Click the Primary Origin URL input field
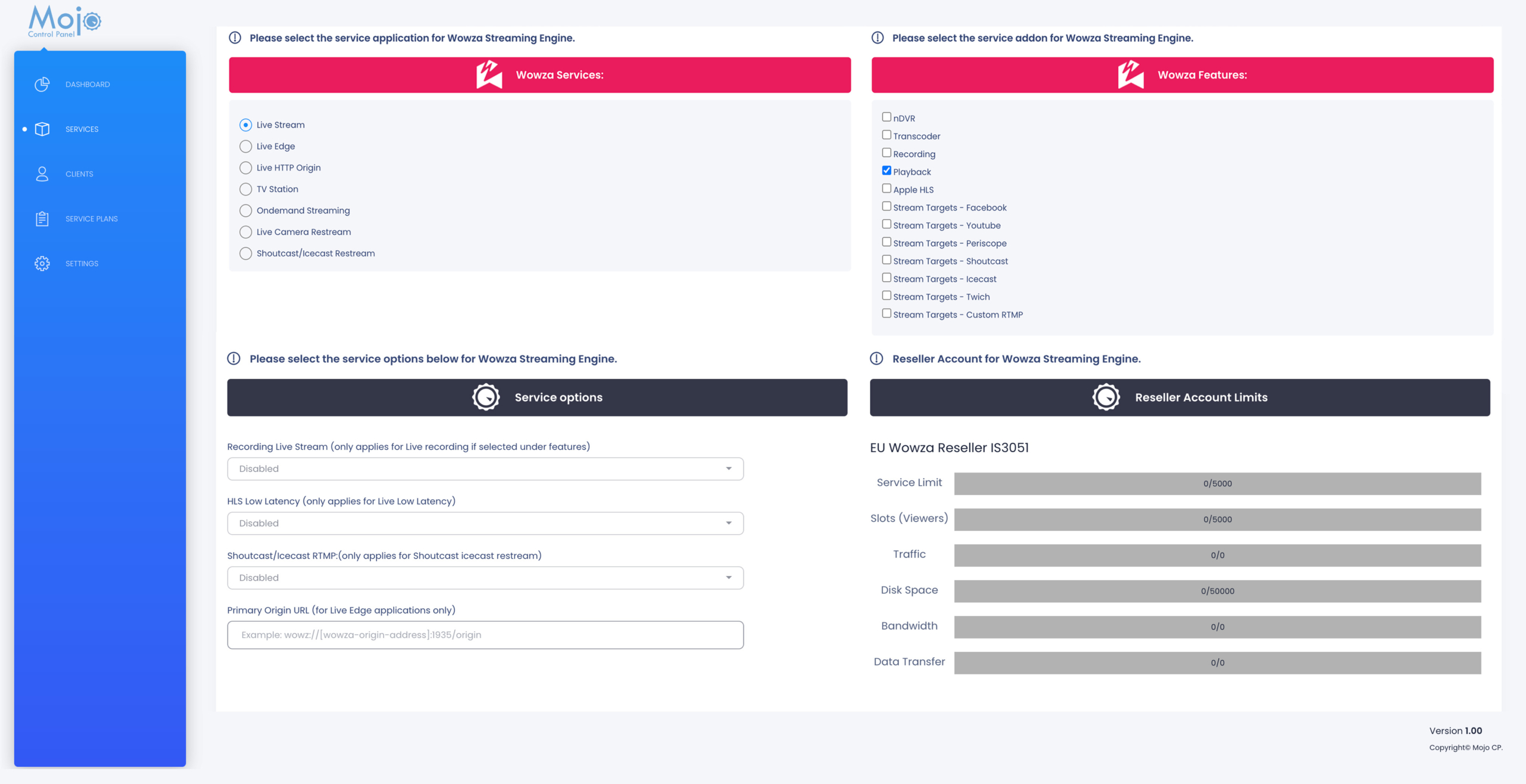 (x=485, y=635)
